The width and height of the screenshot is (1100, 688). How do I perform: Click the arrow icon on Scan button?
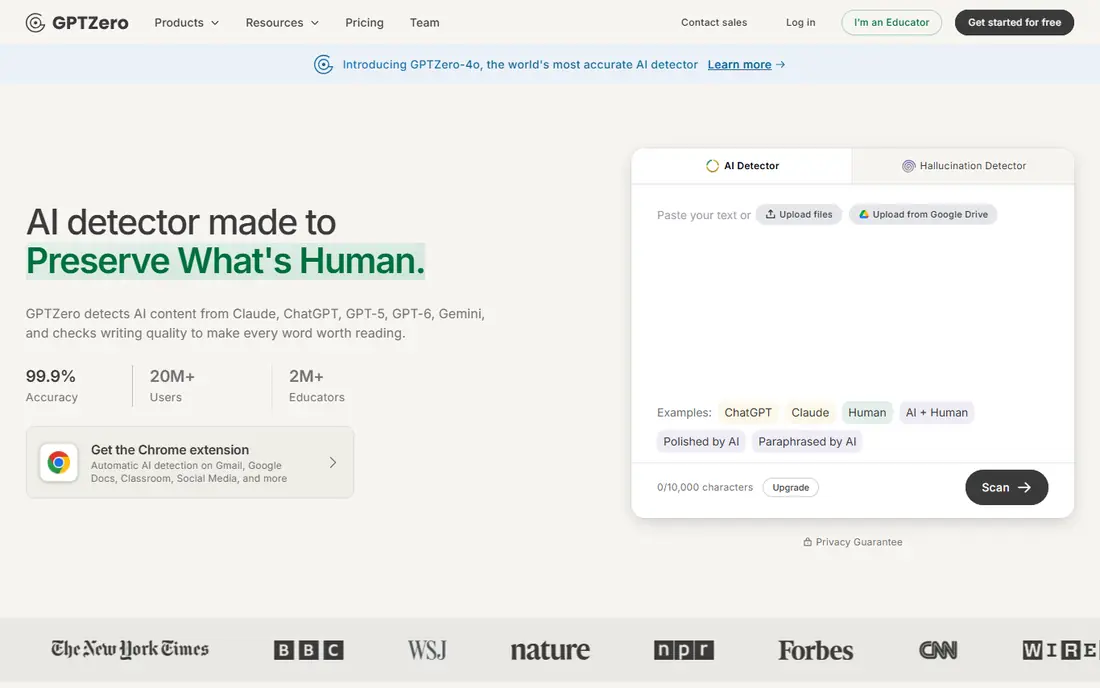click(x=1024, y=487)
